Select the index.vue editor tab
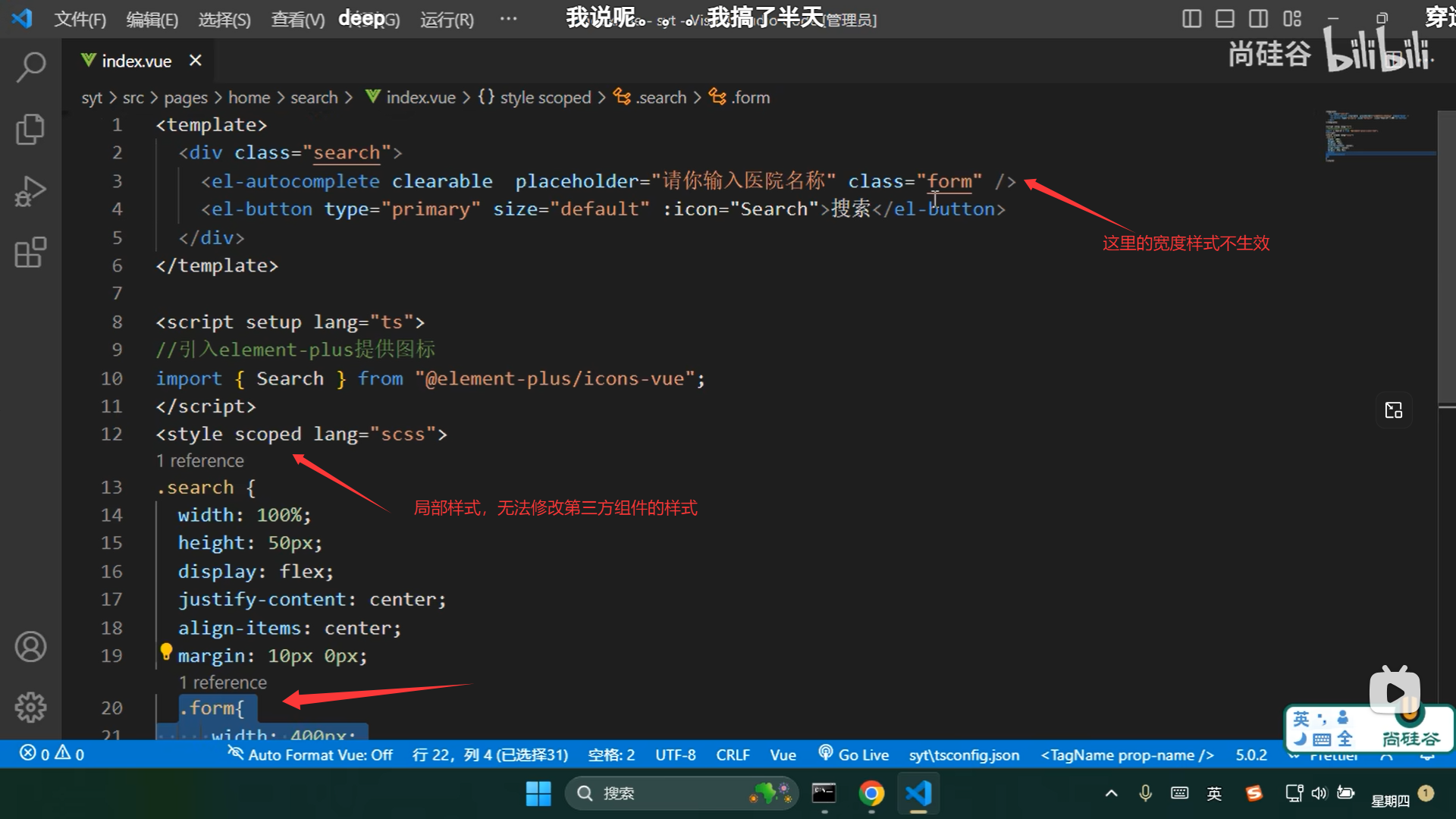Screen dimensions: 1456x819 point(136,61)
